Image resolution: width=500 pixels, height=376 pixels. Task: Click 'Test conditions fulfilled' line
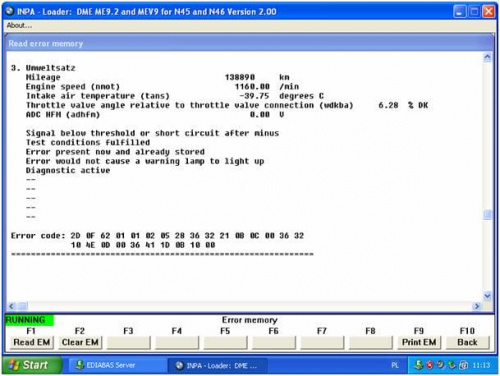[x=88, y=143]
